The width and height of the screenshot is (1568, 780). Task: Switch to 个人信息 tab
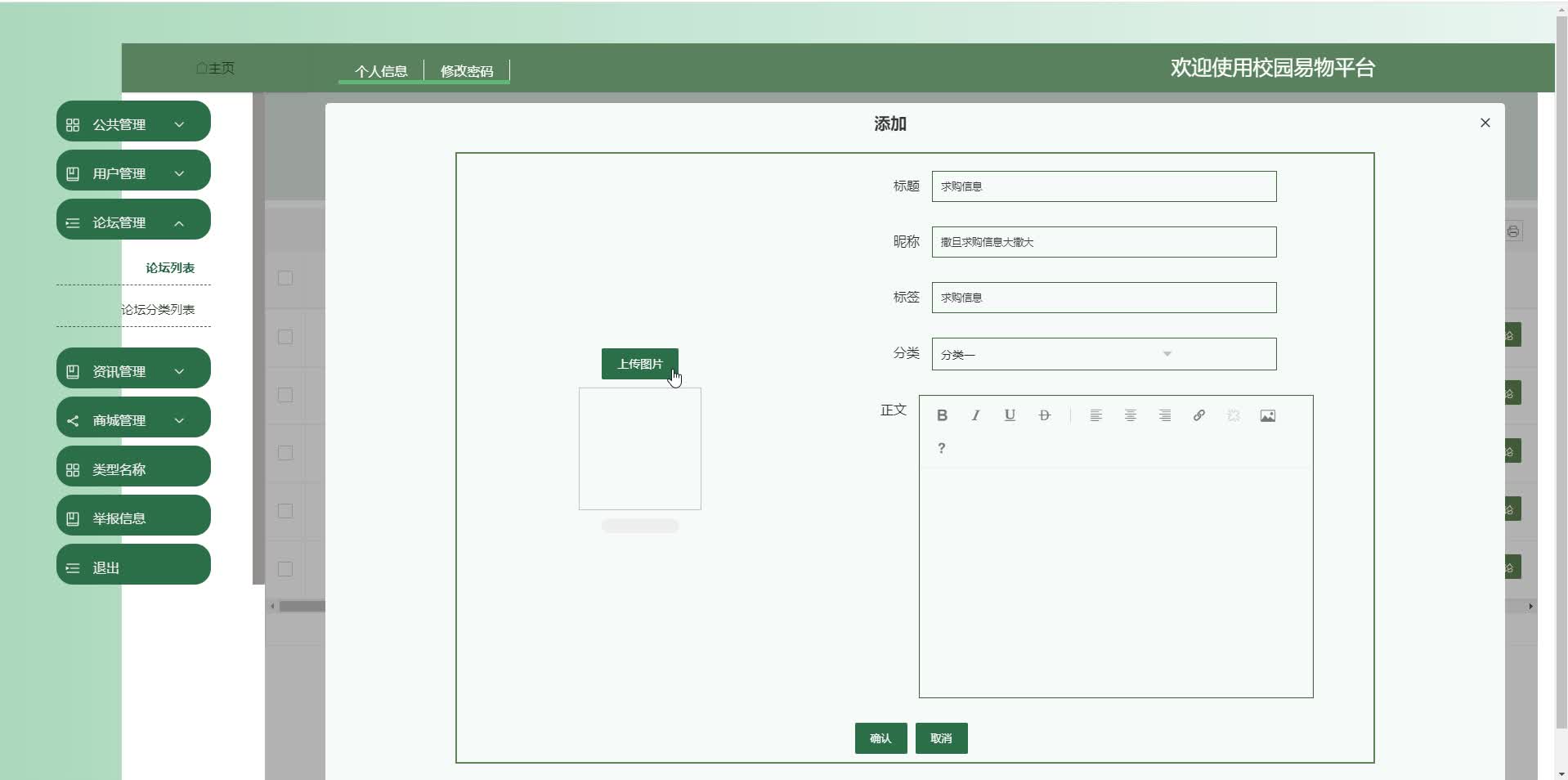coord(381,71)
